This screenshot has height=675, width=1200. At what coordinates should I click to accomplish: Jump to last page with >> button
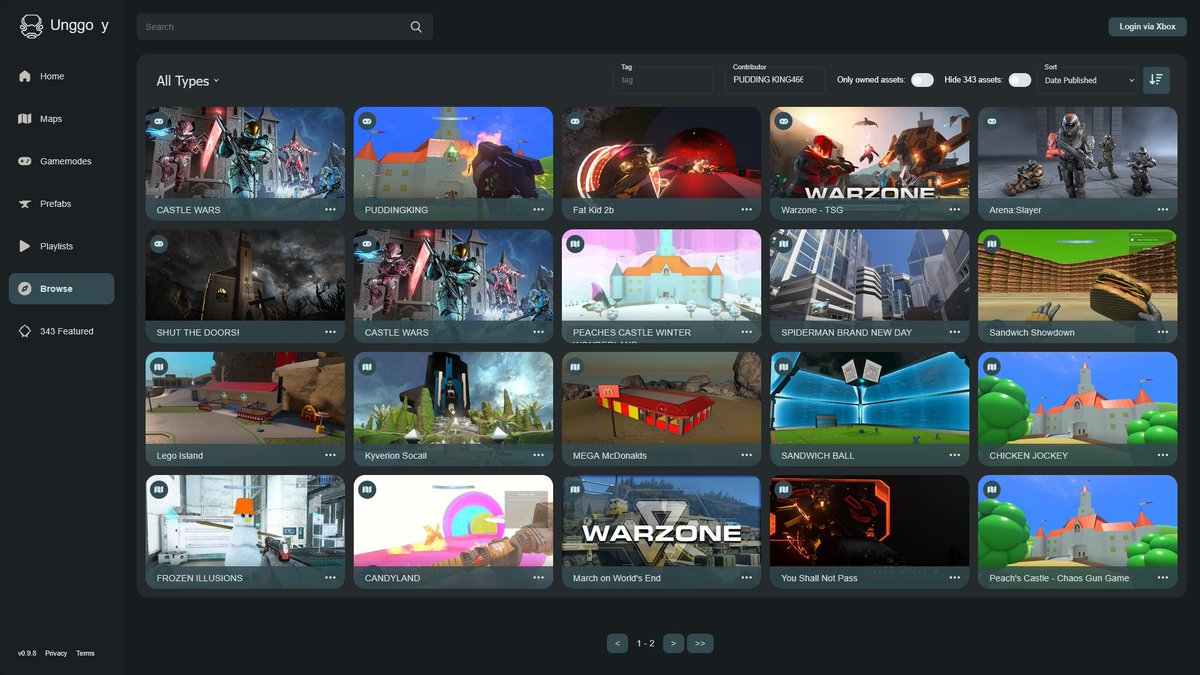700,643
